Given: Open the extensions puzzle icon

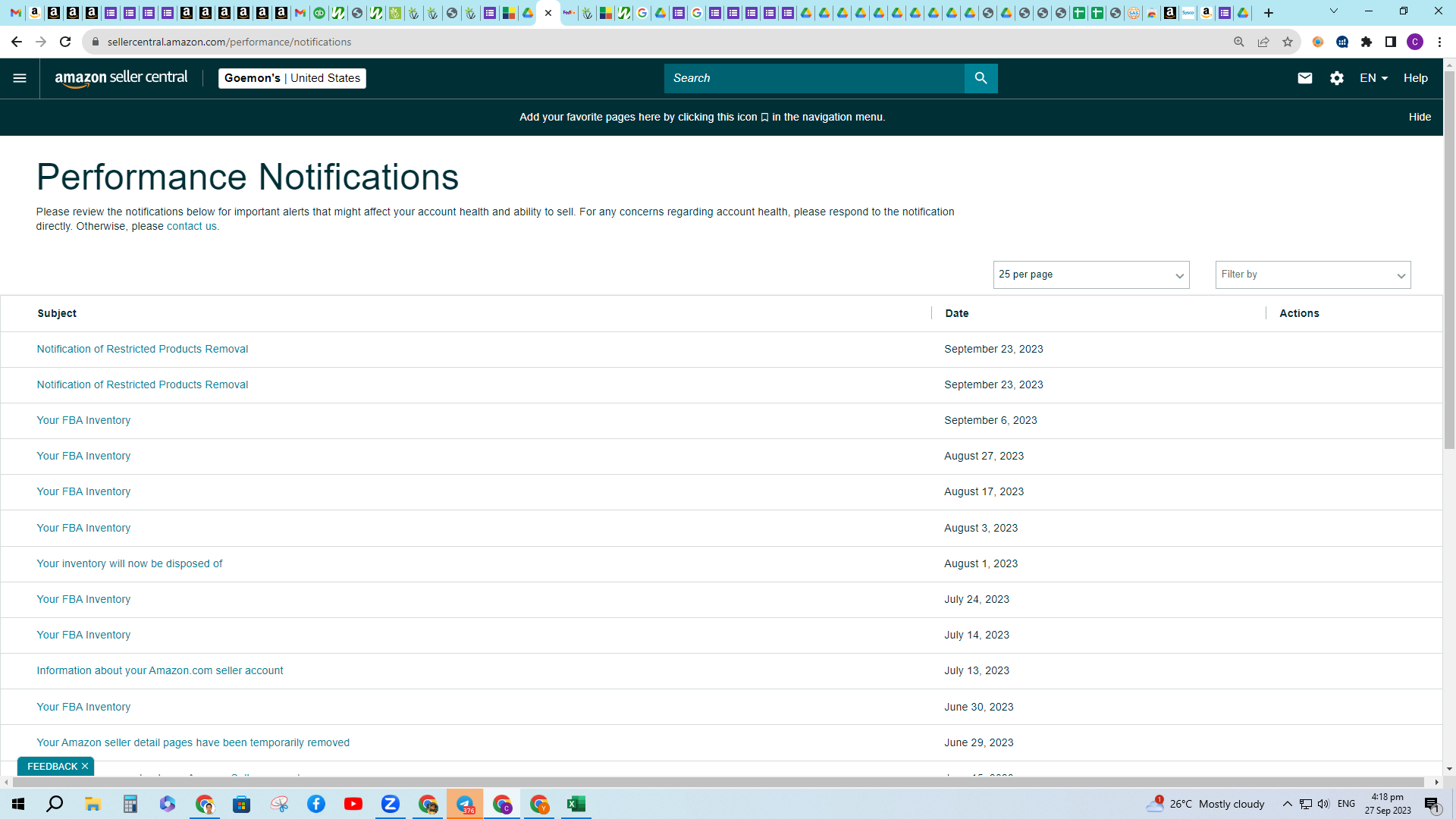Looking at the screenshot, I should click(x=1367, y=42).
